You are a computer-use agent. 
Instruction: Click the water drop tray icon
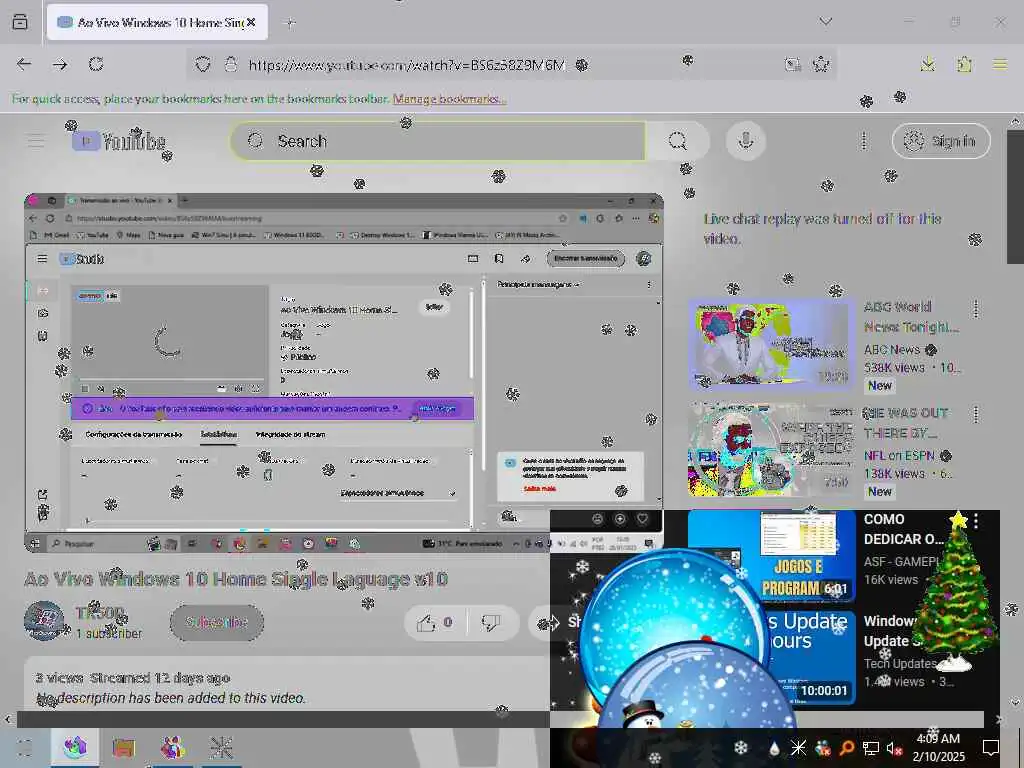pyautogui.click(x=774, y=748)
